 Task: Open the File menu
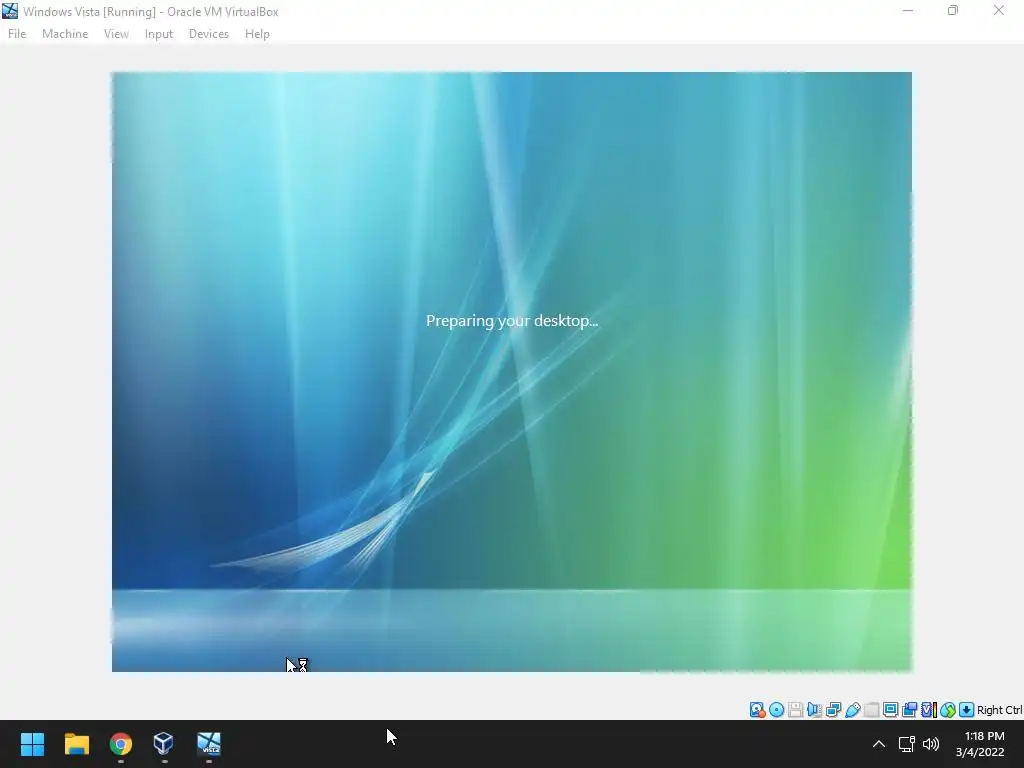point(17,34)
